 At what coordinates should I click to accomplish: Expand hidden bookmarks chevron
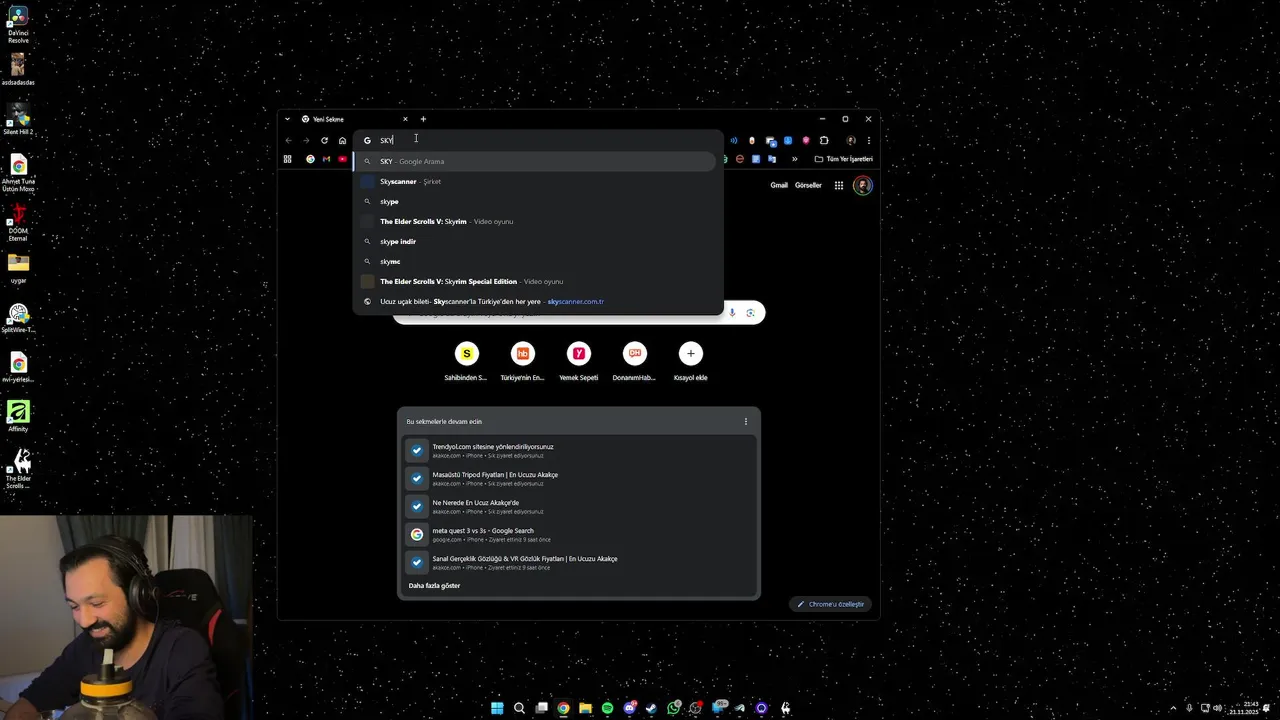point(795,159)
